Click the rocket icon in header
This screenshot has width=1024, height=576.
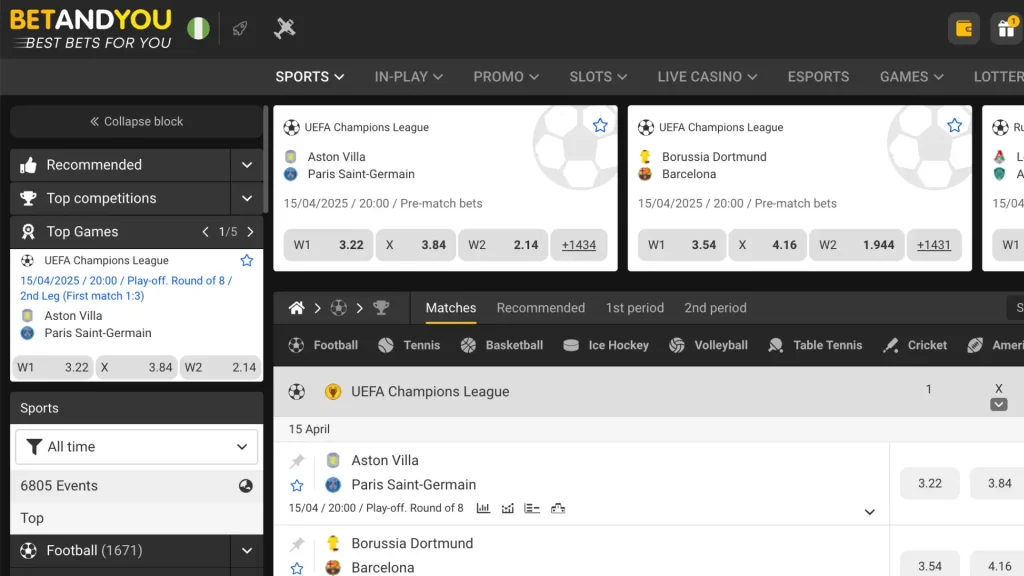point(240,28)
